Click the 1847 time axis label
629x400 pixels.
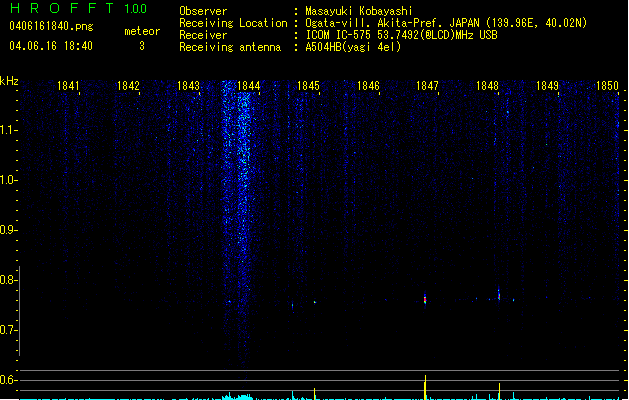(x=427, y=85)
